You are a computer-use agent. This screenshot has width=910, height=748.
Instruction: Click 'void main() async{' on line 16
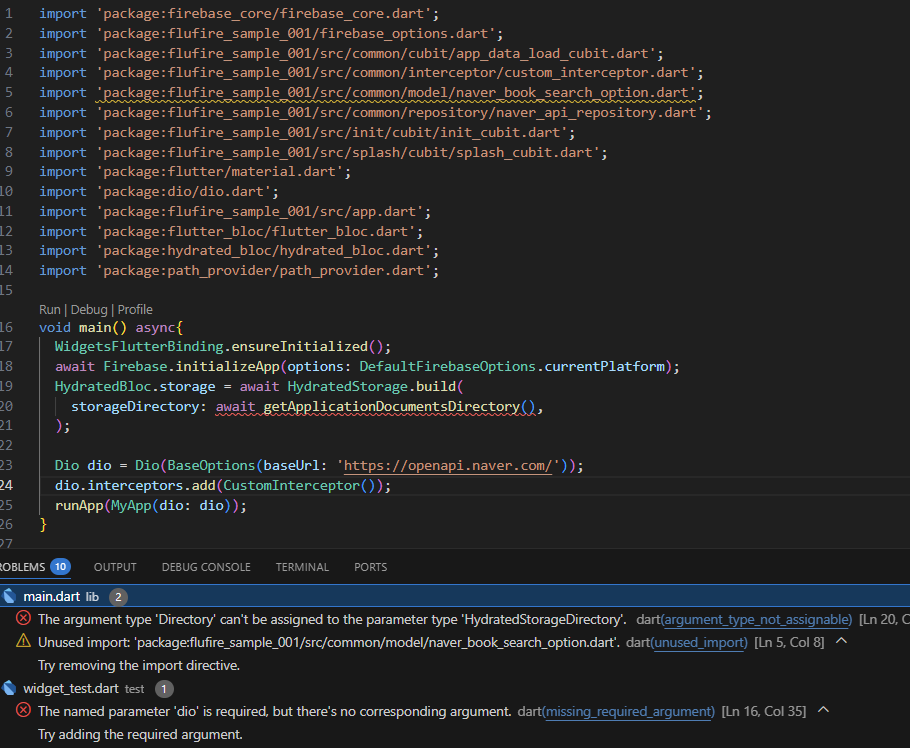pos(111,327)
